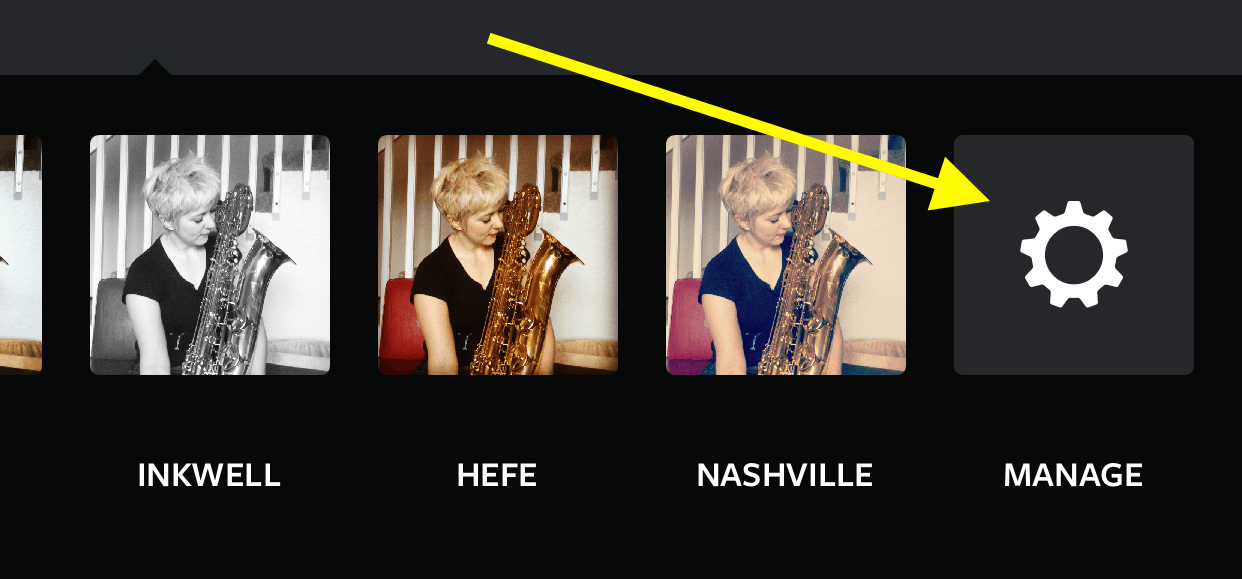Click the dark top toolbar strip
Screen dimensions: 1242x579
(621, 37)
